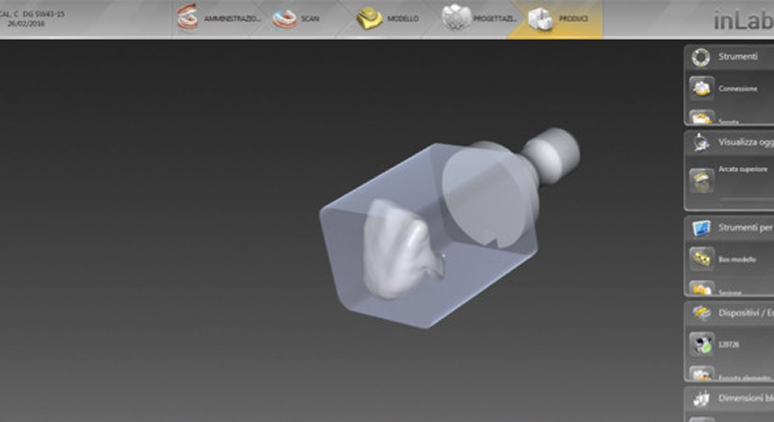The height and width of the screenshot is (422, 774).
Task: Click the Sposta tool icon
Action: (701, 119)
